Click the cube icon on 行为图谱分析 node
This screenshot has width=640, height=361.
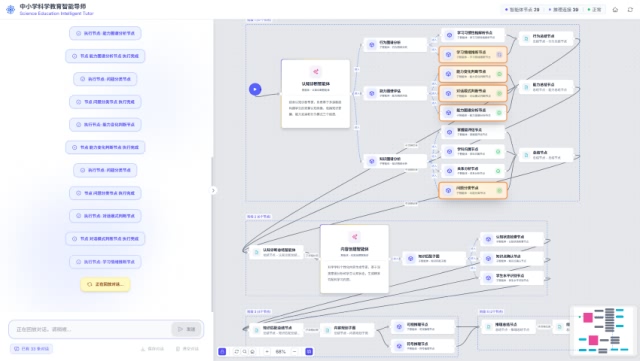pos(371,45)
